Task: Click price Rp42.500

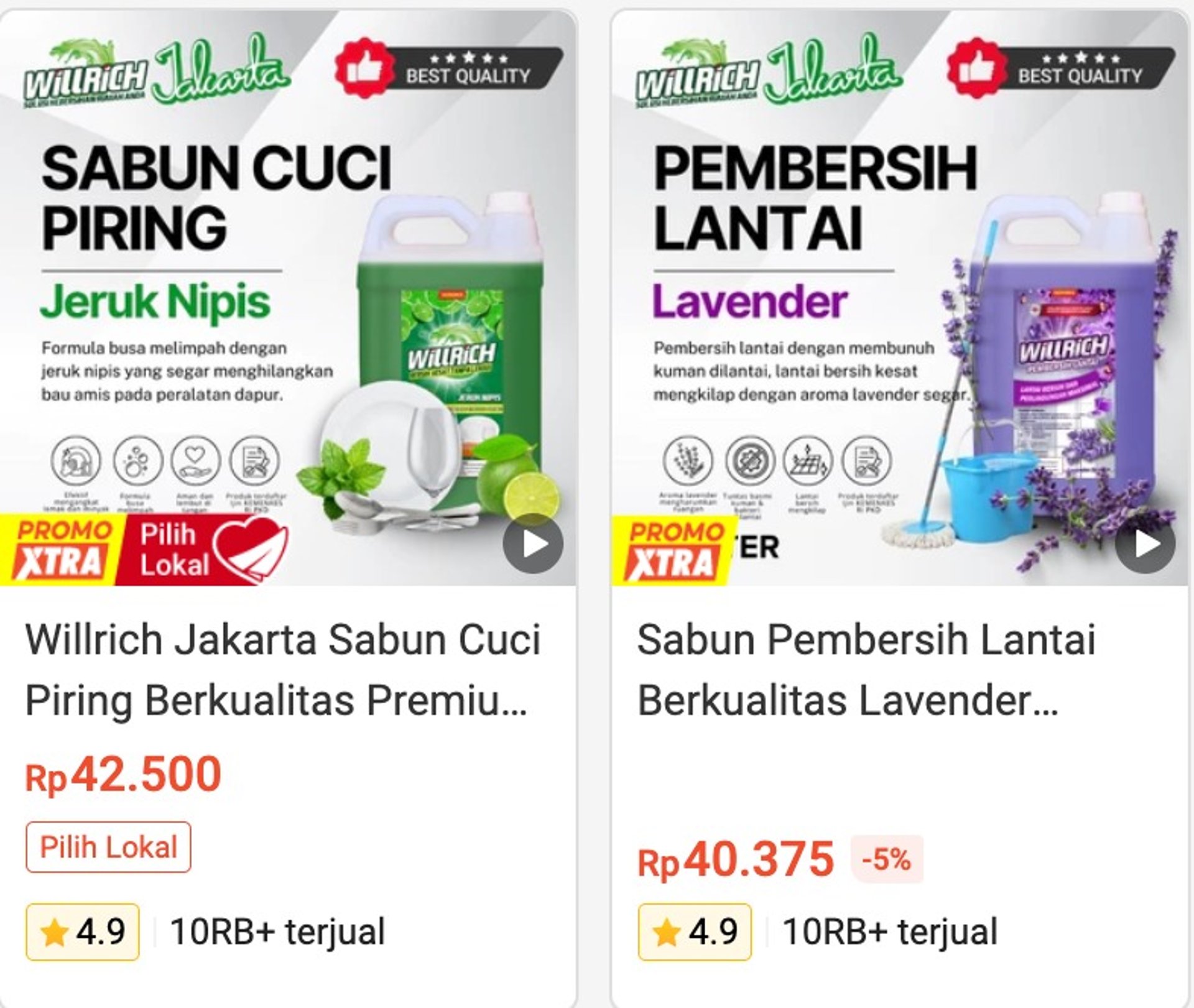Action: [123, 775]
